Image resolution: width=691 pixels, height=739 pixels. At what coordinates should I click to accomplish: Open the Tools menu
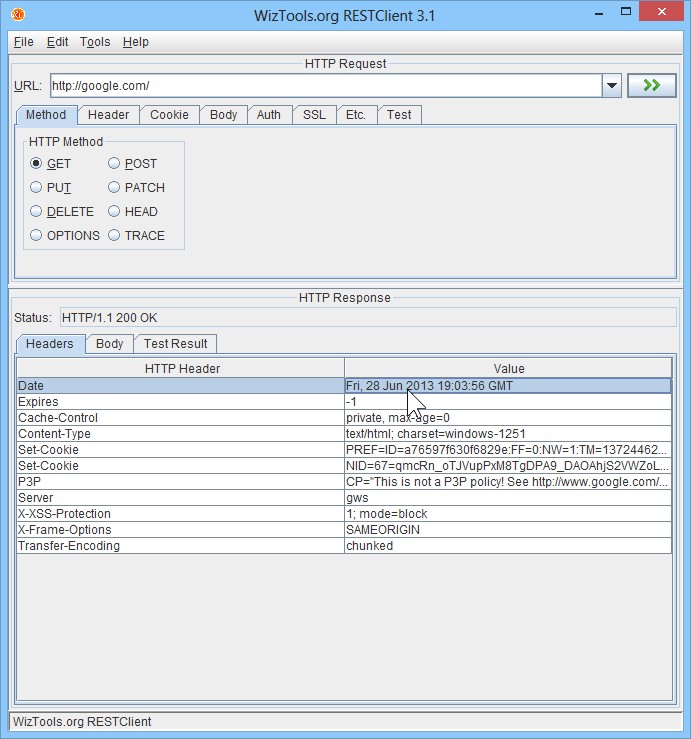[95, 42]
